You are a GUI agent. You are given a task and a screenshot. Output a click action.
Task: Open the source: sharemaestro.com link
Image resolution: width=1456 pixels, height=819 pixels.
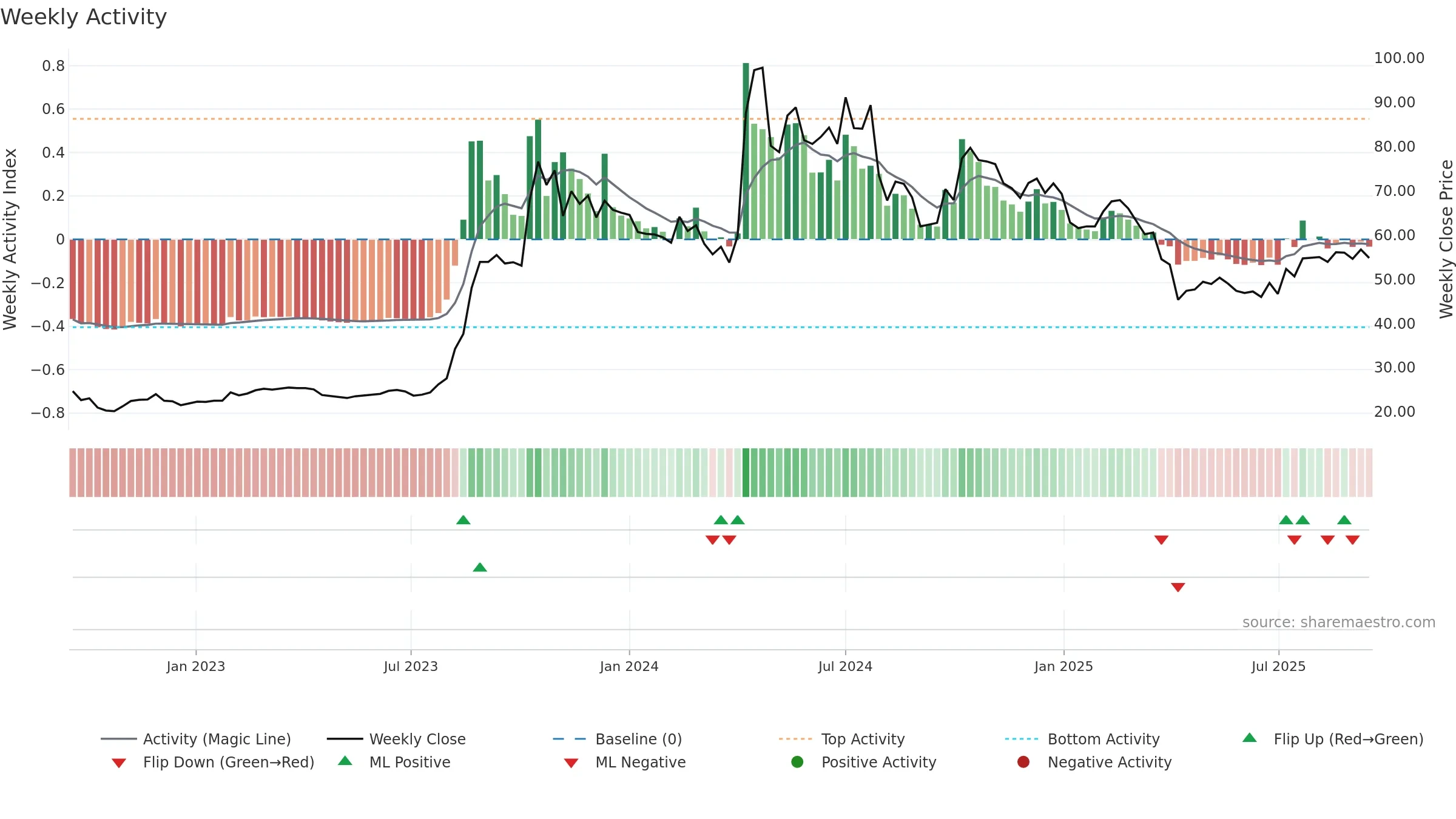(1339, 622)
